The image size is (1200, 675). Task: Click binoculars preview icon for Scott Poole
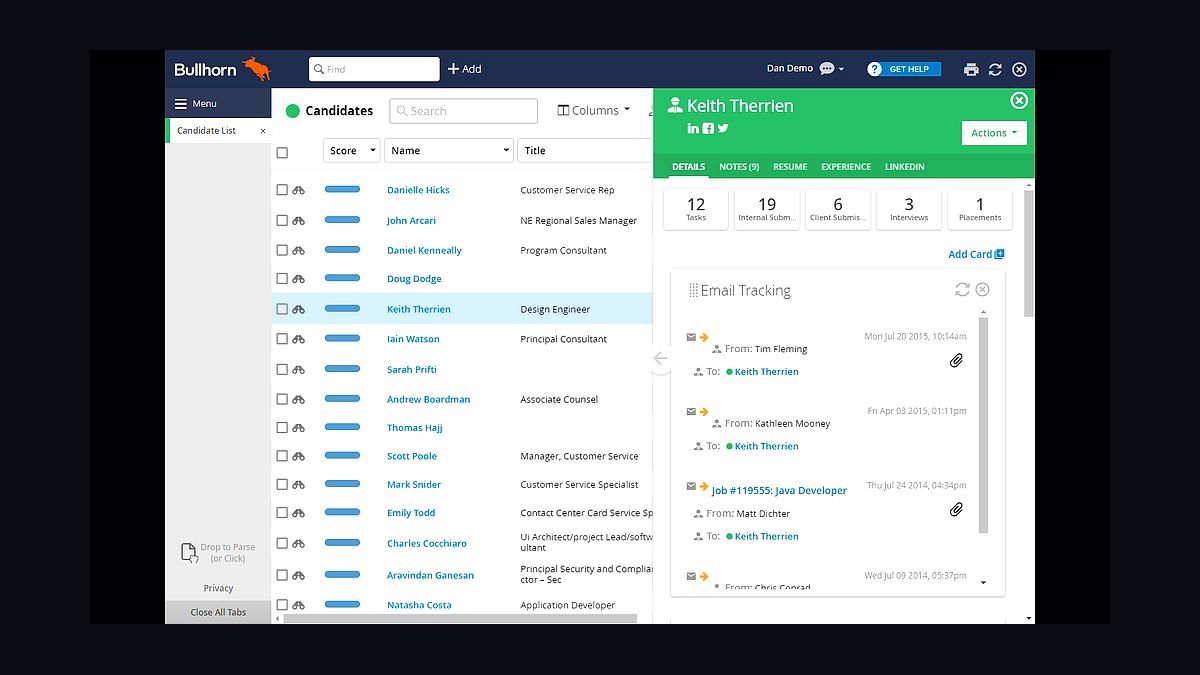click(298, 456)
